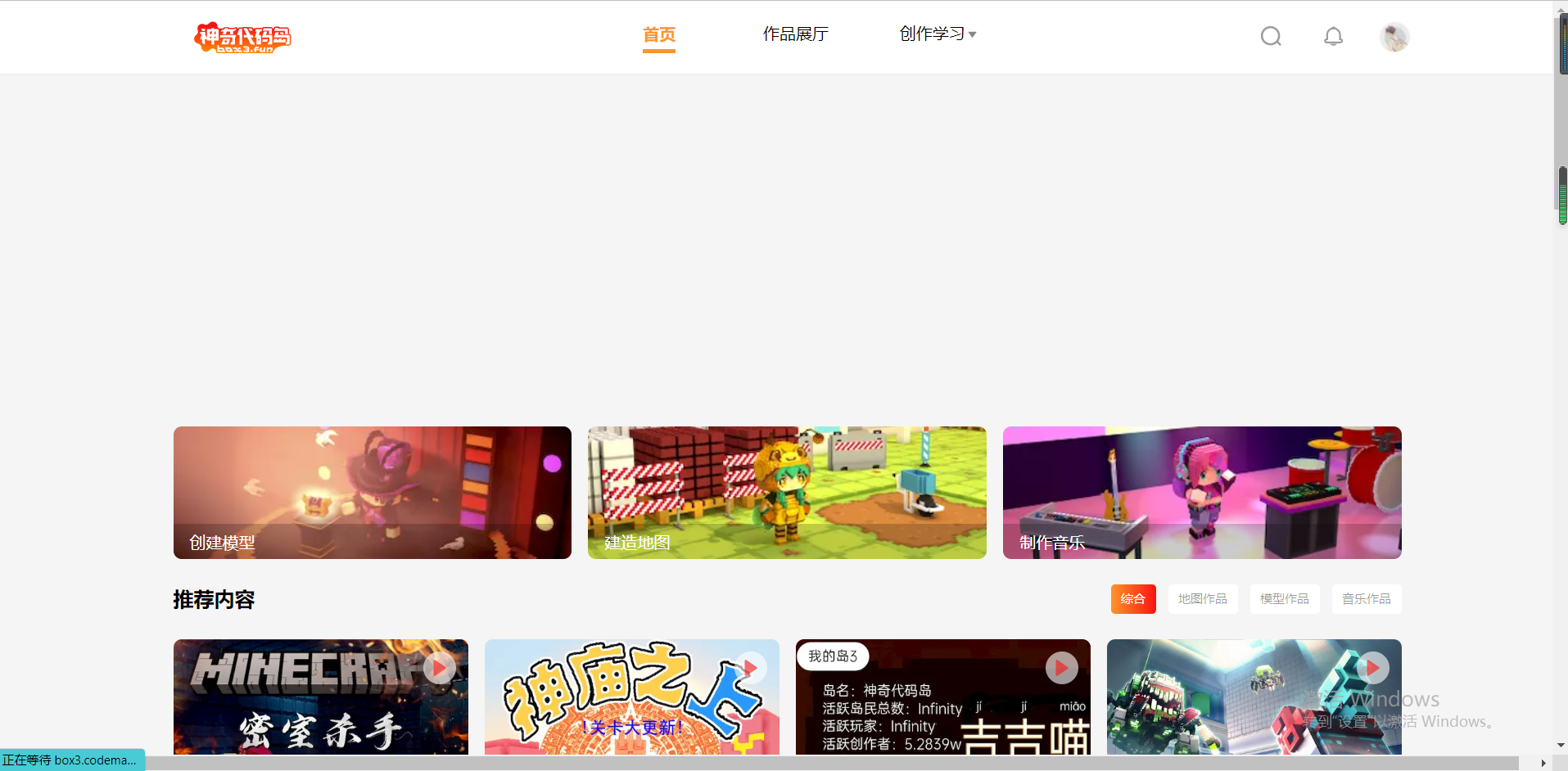
Task: Click the 推荐内容 section heading
Action: tap(214, 600)
